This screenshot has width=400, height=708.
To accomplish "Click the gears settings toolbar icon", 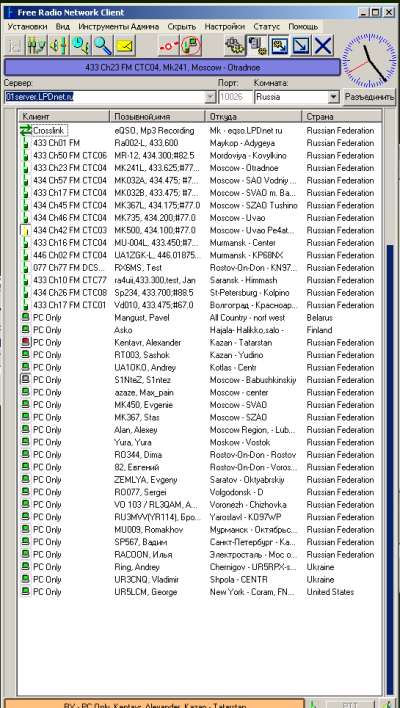I will click(235, 46).
